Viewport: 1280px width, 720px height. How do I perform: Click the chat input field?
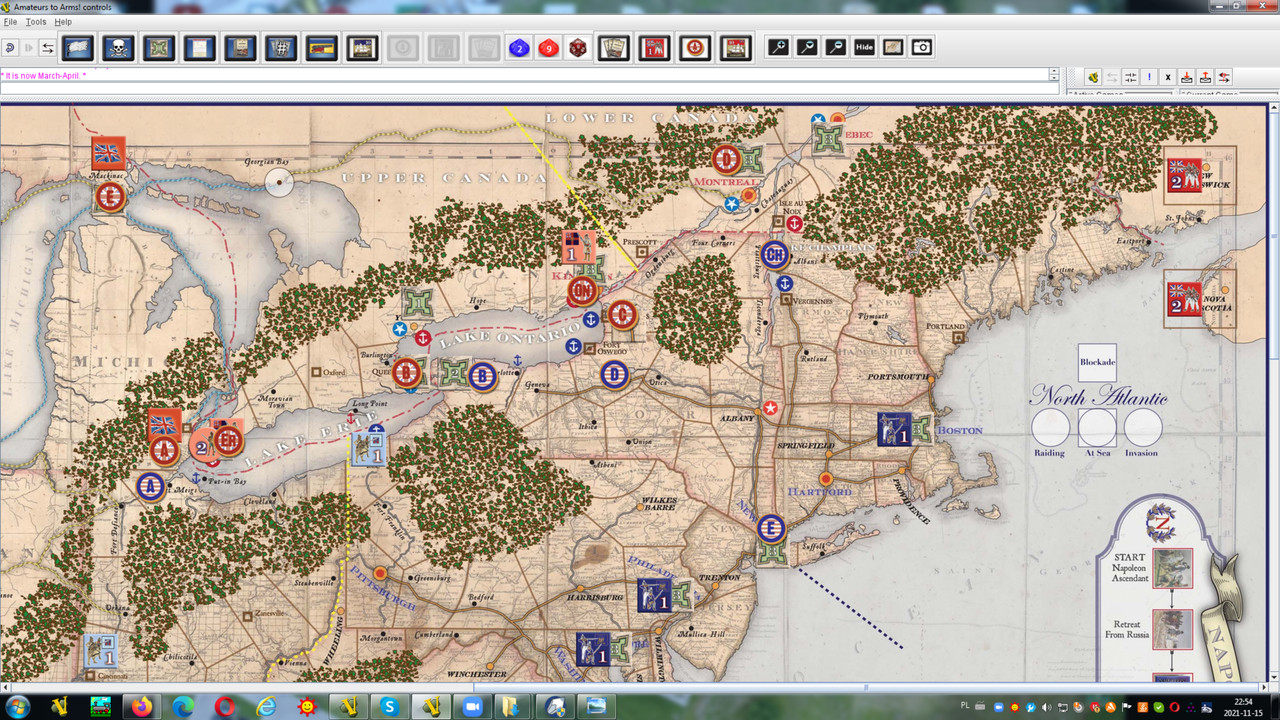[529, 89]
